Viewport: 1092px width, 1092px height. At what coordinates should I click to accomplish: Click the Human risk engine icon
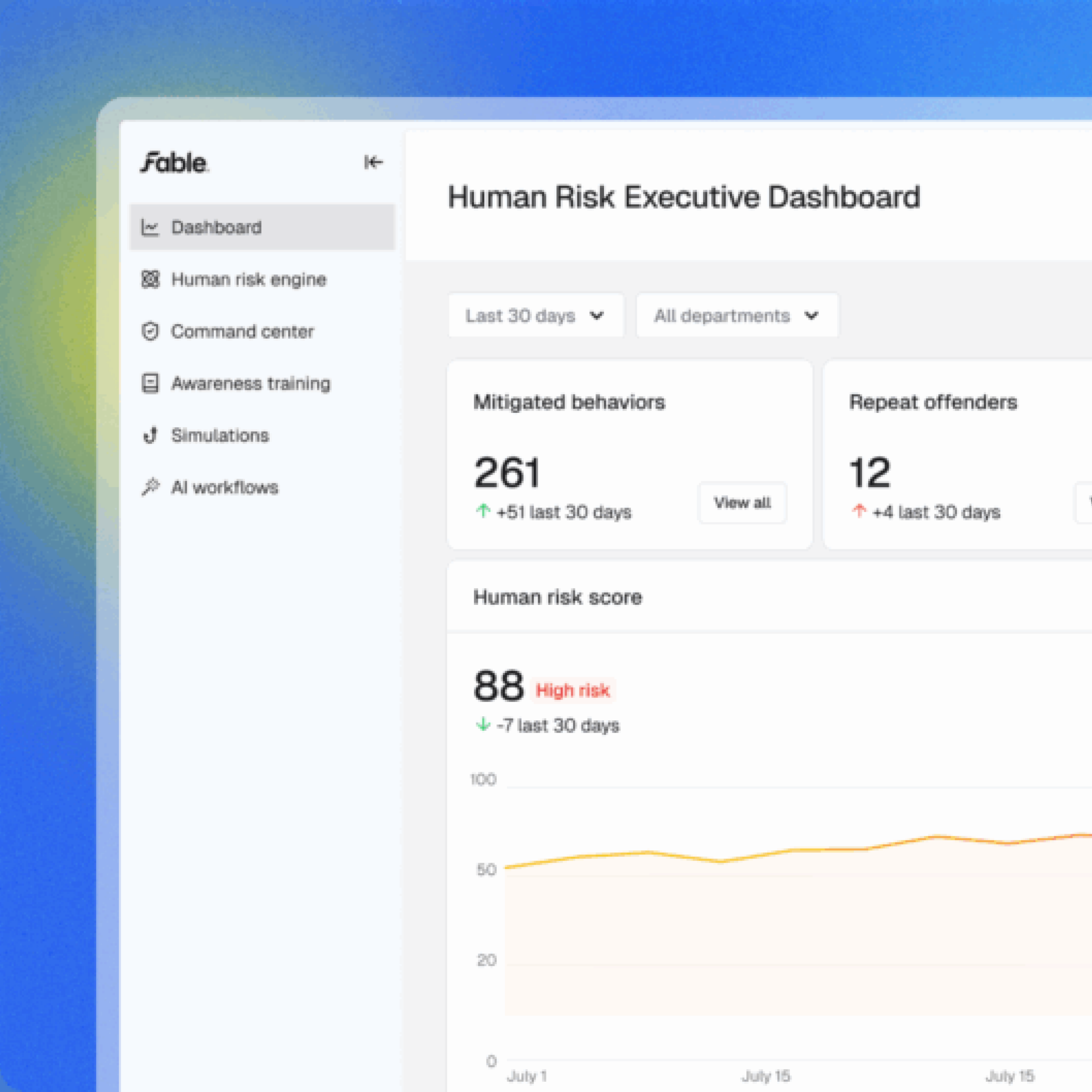click(150, 279)
